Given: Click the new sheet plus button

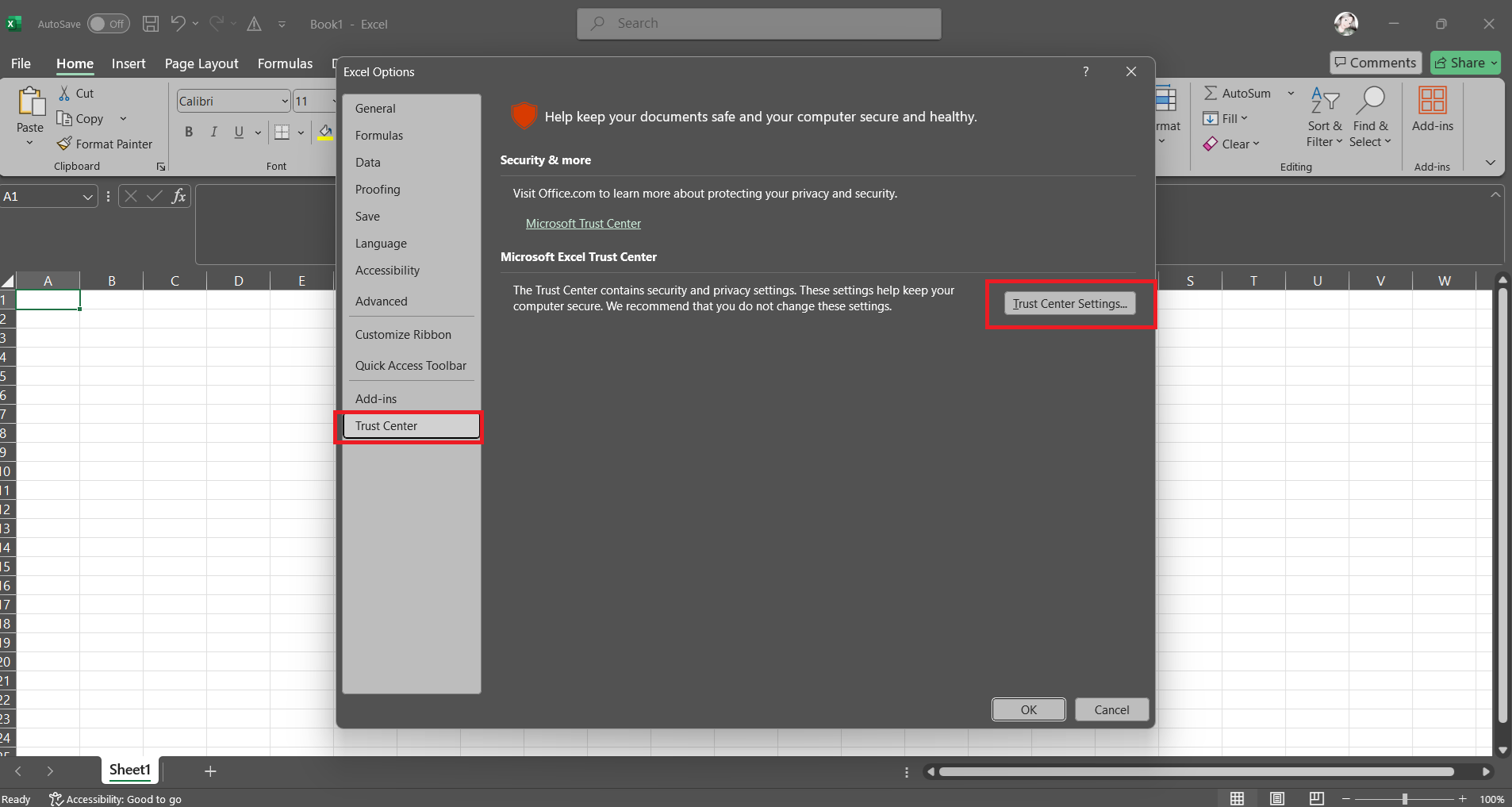Looking at the screenshot, I should [x=210, y=771].
